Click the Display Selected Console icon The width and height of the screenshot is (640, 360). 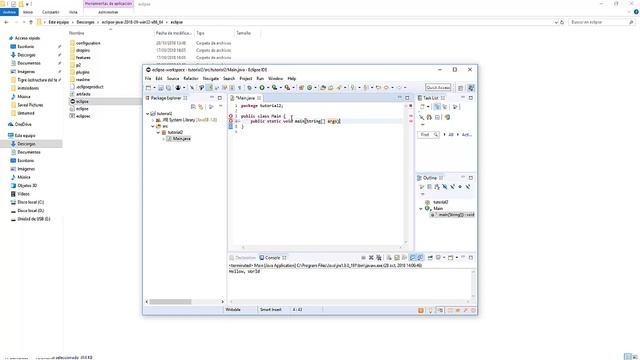point(438,258)
